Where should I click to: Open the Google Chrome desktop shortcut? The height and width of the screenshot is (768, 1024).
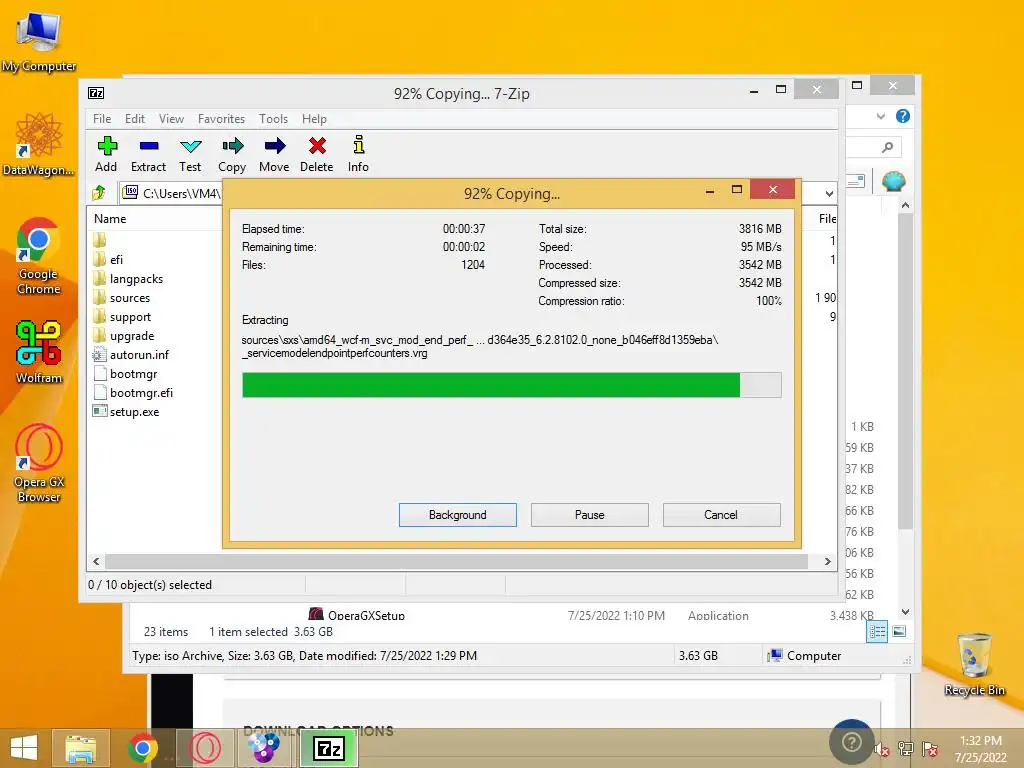[x=39, y=256]
